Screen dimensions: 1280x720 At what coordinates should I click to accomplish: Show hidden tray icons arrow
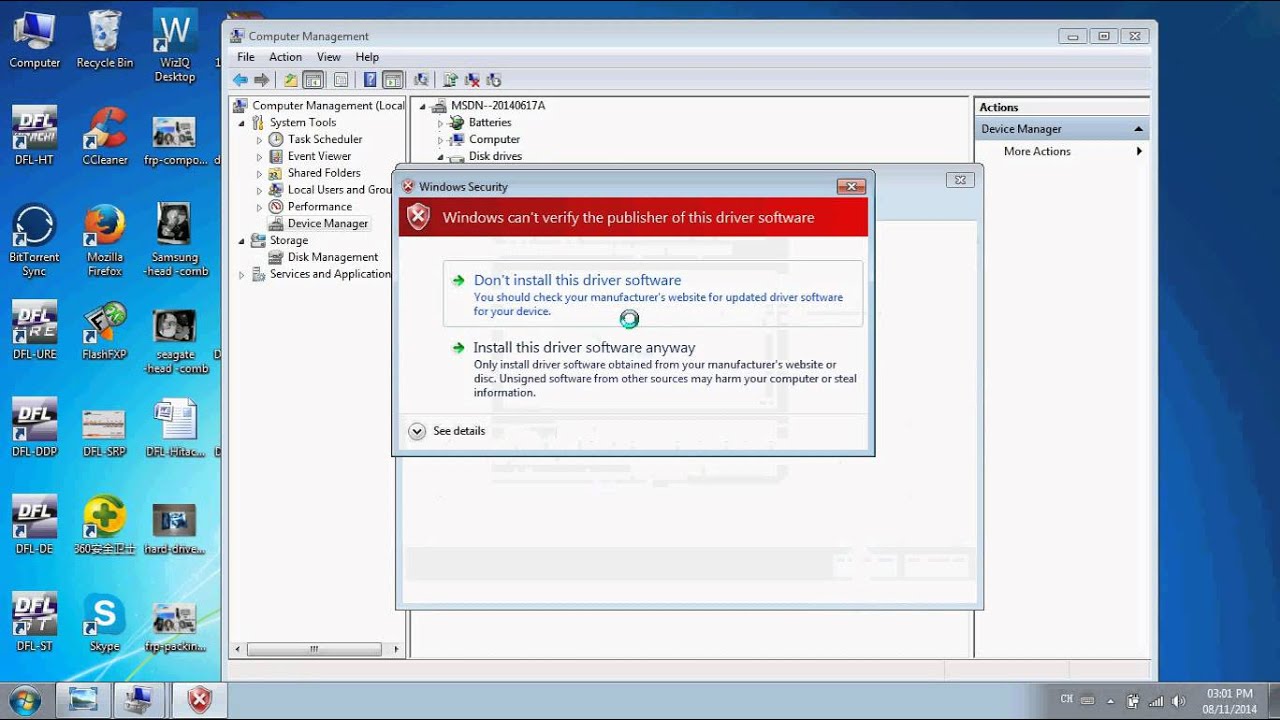(1110, 701)
